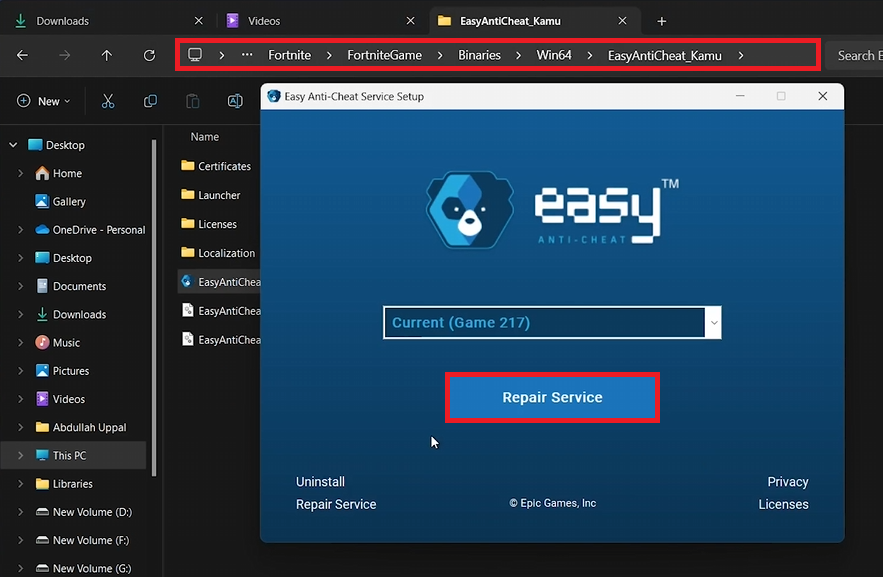
Task: Select the Certificates folder
Action: click(x=217, y=166)
